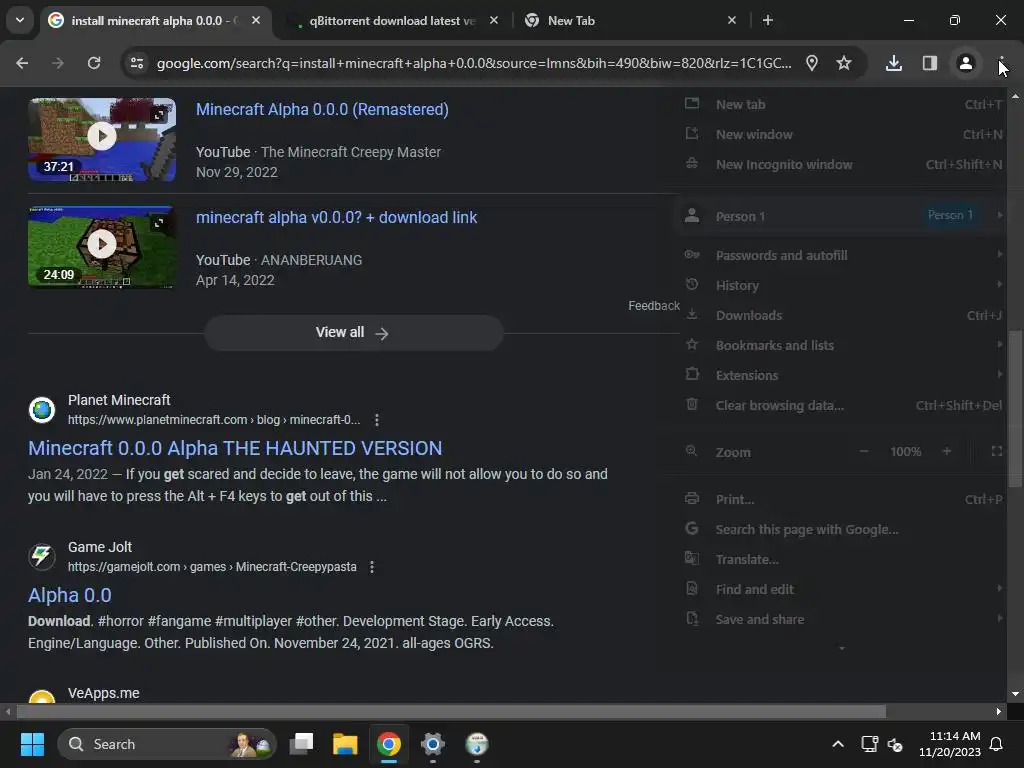
Task: Open Minecraft Alpha 0.0.0 (Remastered) link
Action: coord(322,109)
